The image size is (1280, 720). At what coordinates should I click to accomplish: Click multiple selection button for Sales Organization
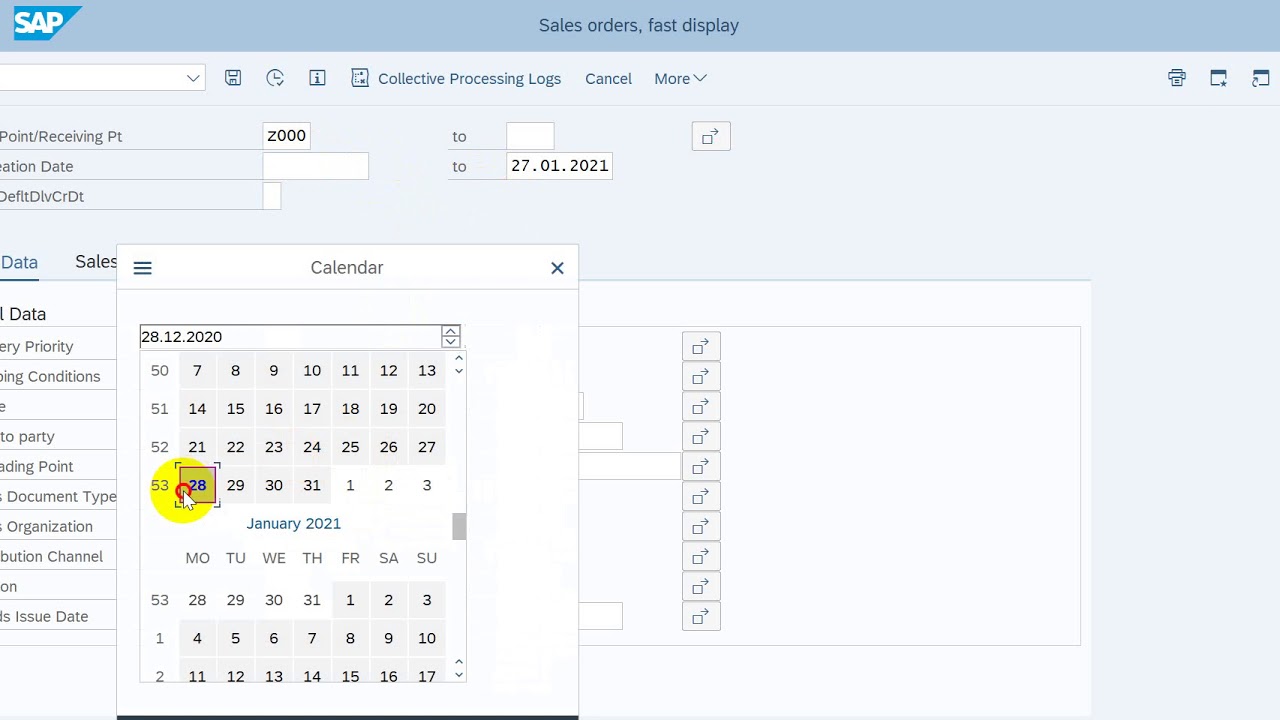coord(701,526)
